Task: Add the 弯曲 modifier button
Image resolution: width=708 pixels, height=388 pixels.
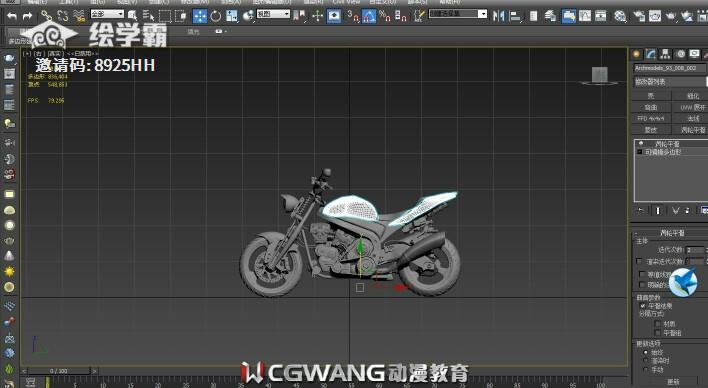Action: click(x=651, y=107)
